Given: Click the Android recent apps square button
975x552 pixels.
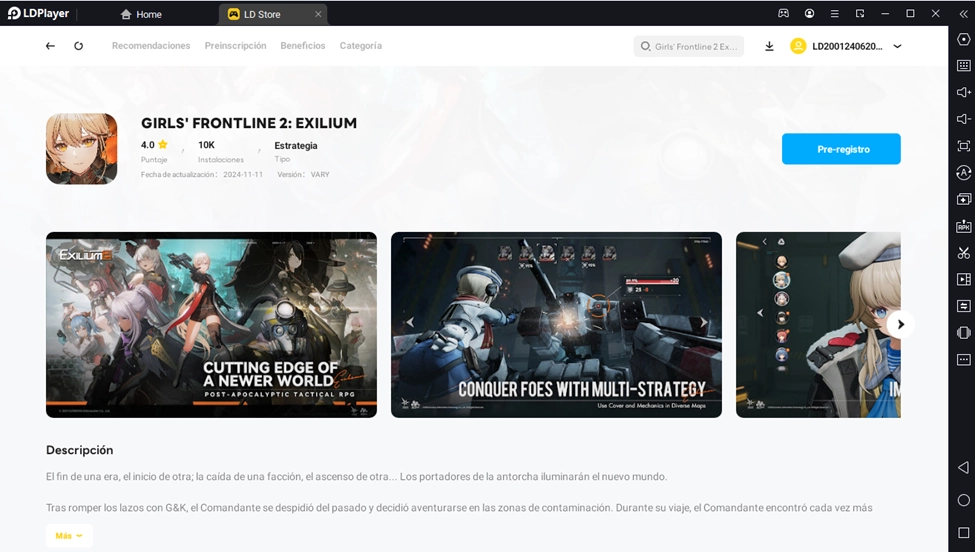Looking at the screenshot, I should pos(964,533).
